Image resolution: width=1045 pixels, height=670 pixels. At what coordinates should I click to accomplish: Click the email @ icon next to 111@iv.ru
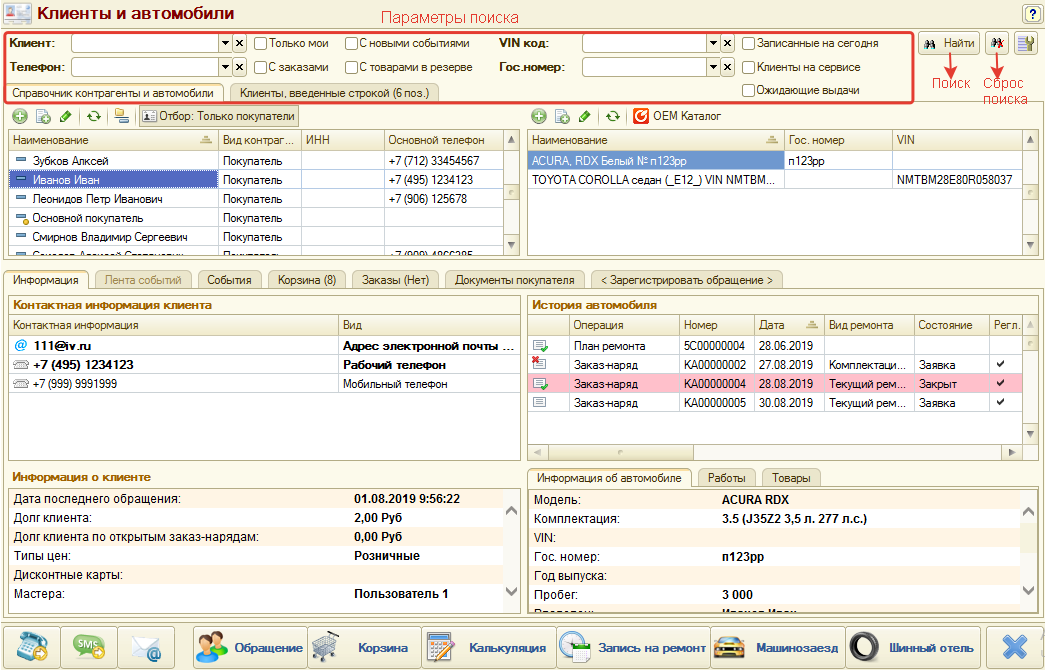21,345
